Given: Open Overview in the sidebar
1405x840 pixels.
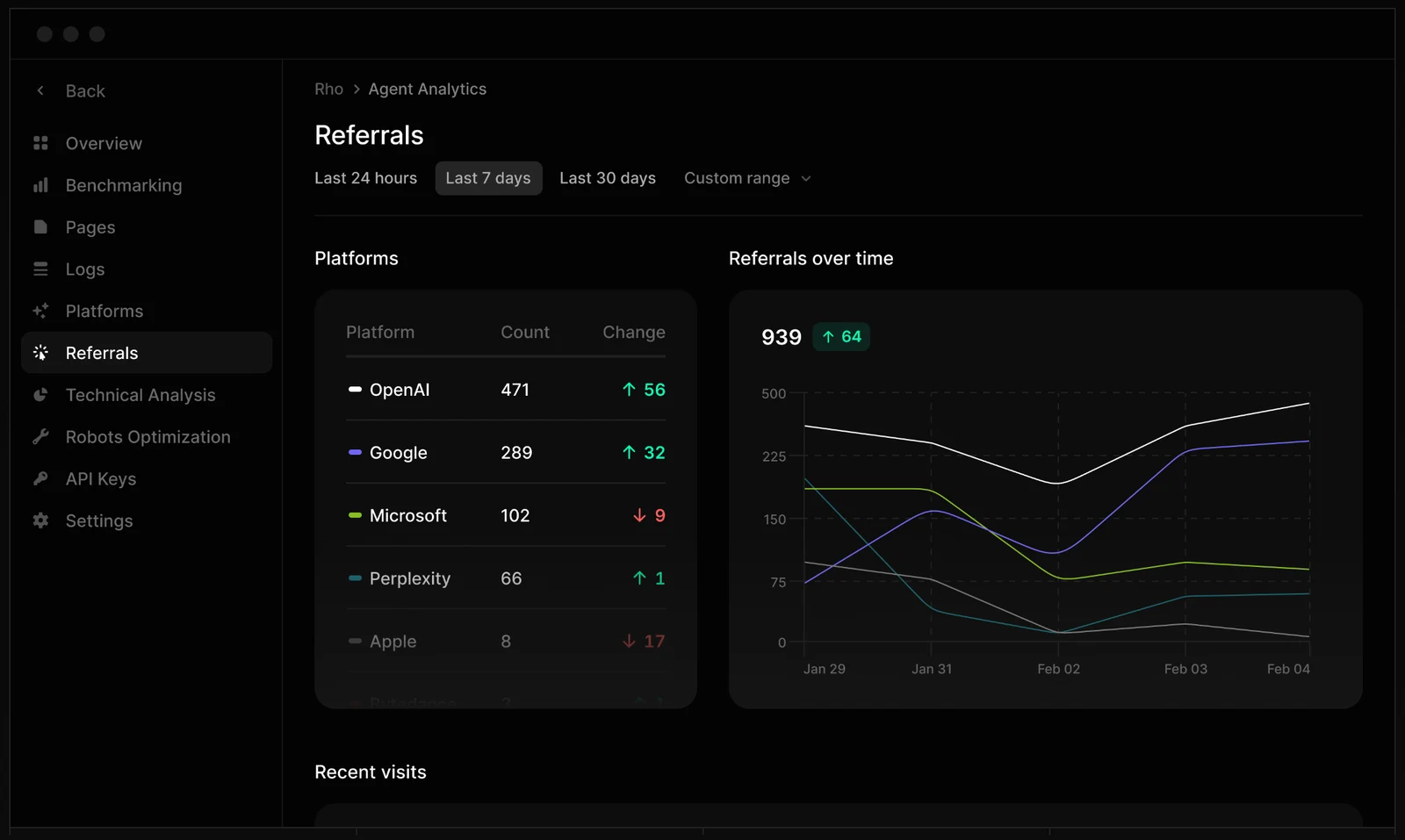Looking at the screenshot, I should click(104, 143).
